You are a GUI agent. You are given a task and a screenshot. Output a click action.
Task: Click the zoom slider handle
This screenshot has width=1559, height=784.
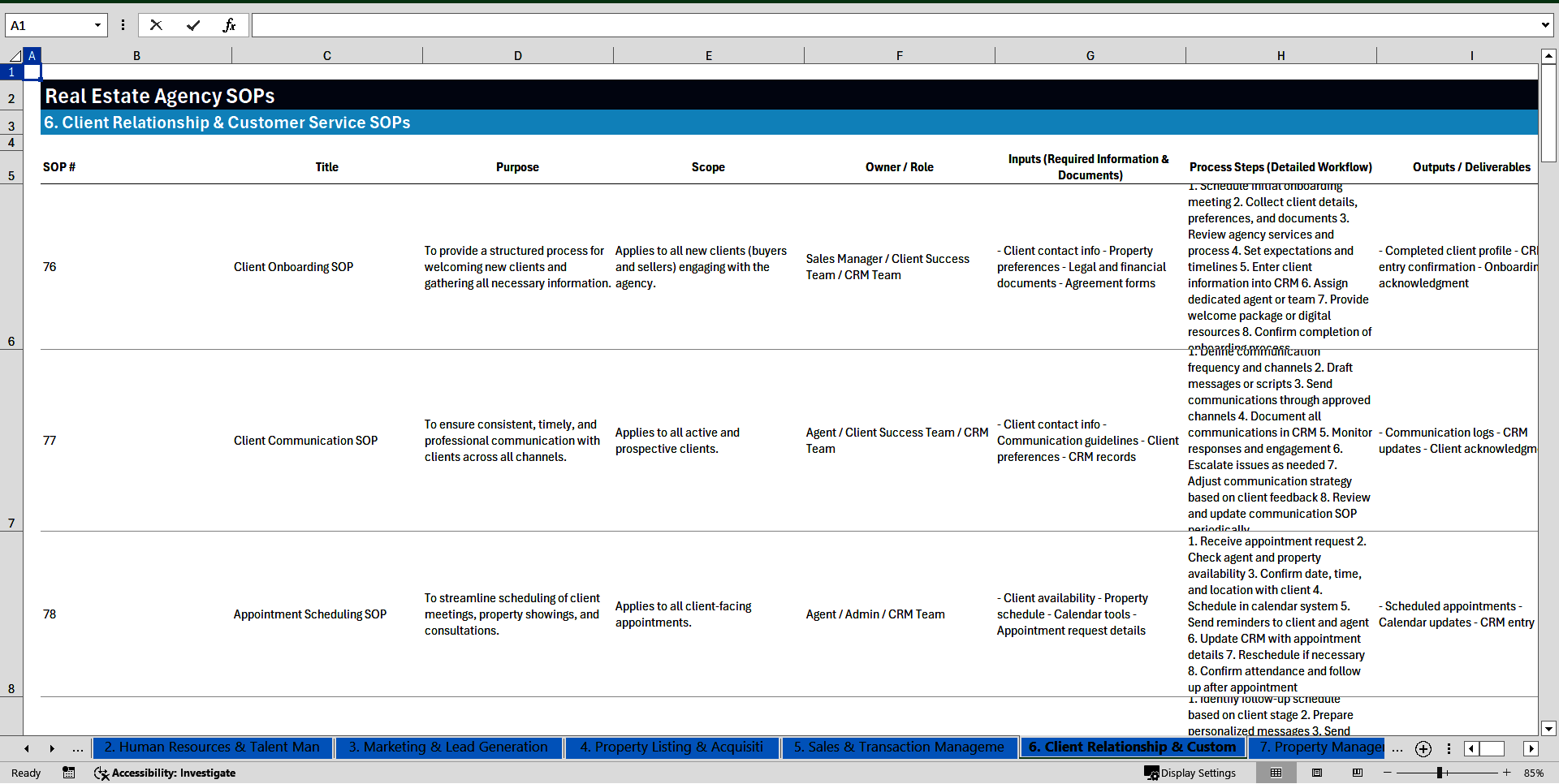(1440, 773)
